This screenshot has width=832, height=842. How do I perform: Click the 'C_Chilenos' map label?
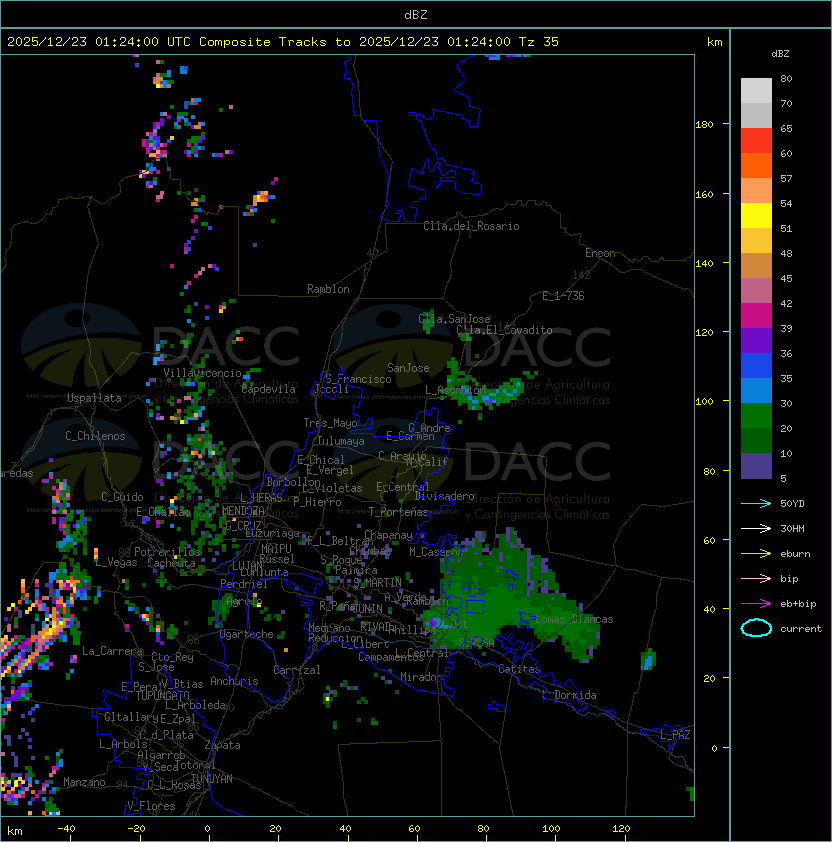(x=95, y=436)
